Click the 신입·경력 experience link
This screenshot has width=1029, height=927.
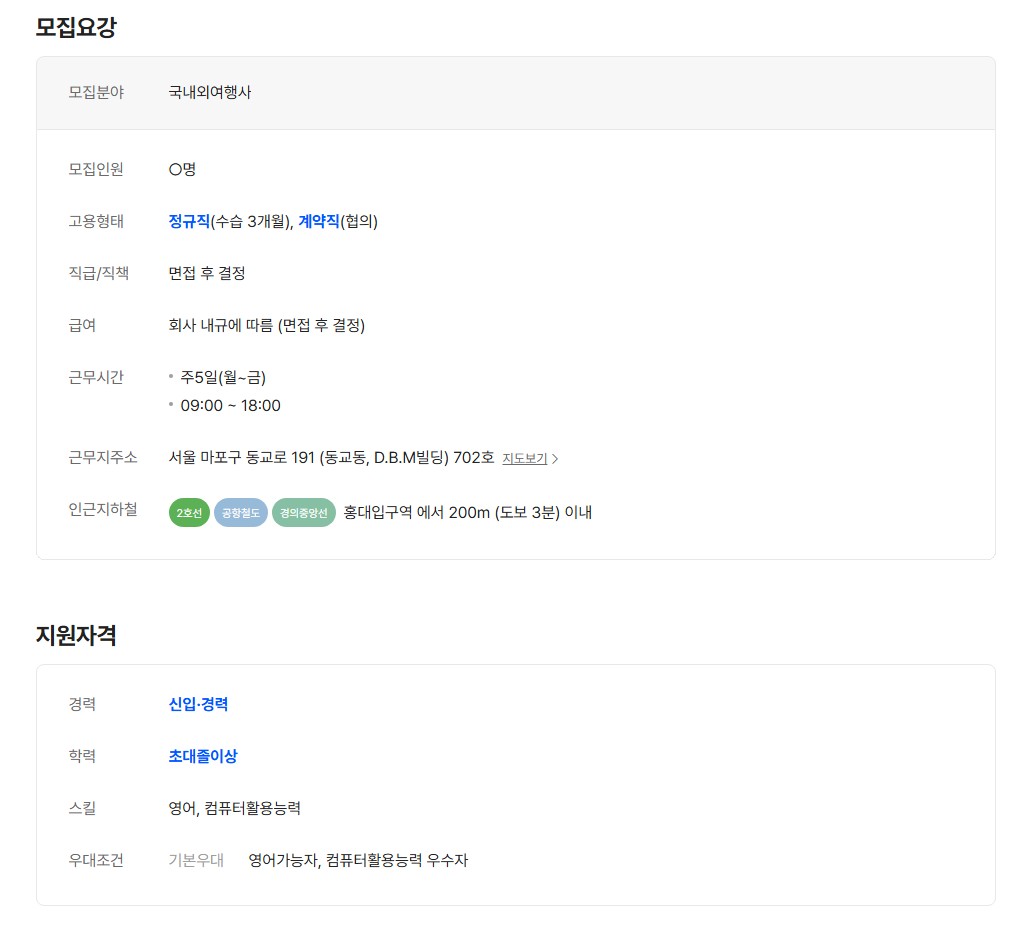198,704
